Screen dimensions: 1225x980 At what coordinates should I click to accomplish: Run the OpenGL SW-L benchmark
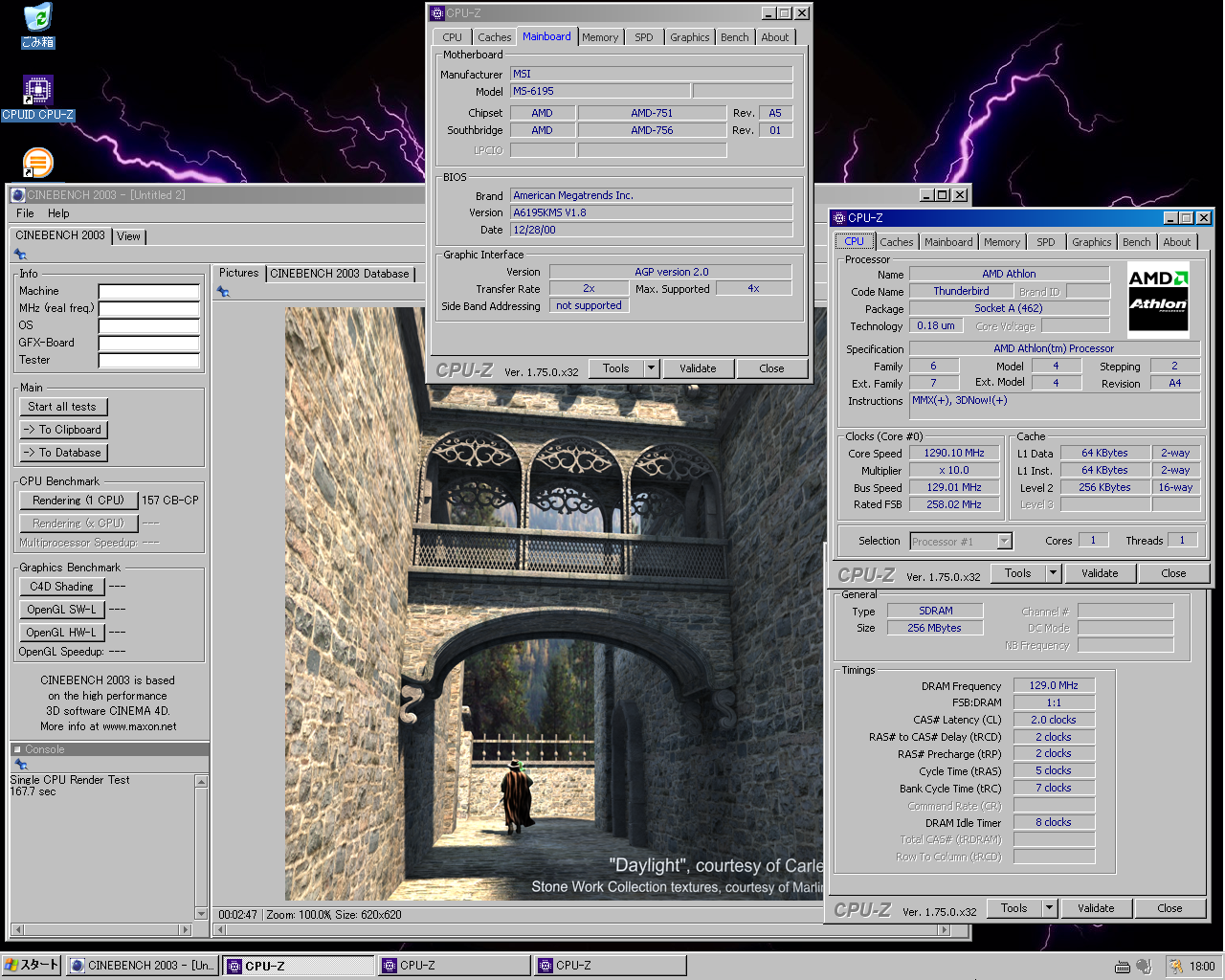coord(61,610)
